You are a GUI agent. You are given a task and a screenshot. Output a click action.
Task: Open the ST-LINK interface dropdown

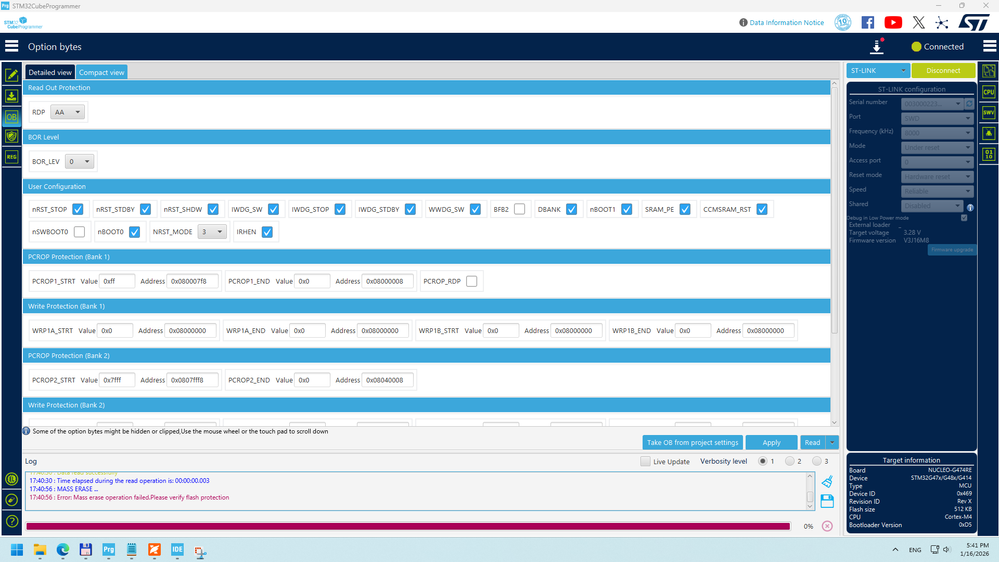[877, 70]
